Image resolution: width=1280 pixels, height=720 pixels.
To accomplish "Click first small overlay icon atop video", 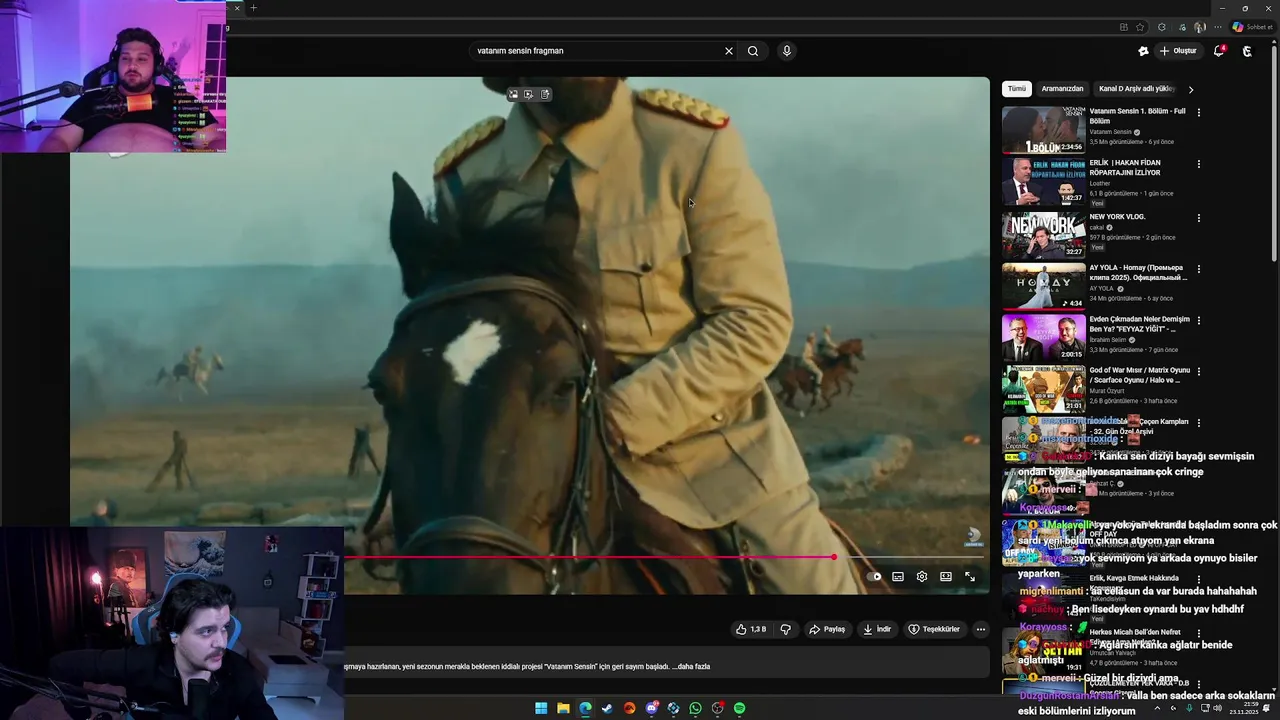I will click(x=513, y=94).
